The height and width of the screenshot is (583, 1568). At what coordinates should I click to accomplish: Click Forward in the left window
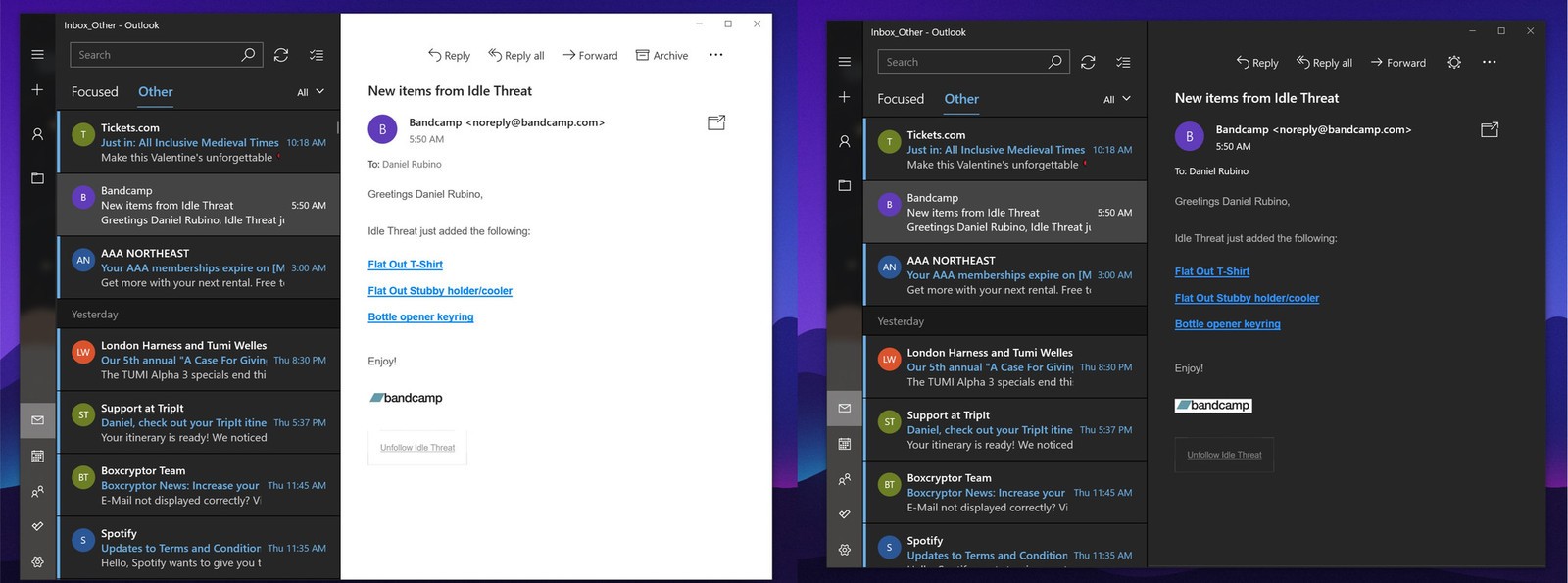tap(590, 56)
